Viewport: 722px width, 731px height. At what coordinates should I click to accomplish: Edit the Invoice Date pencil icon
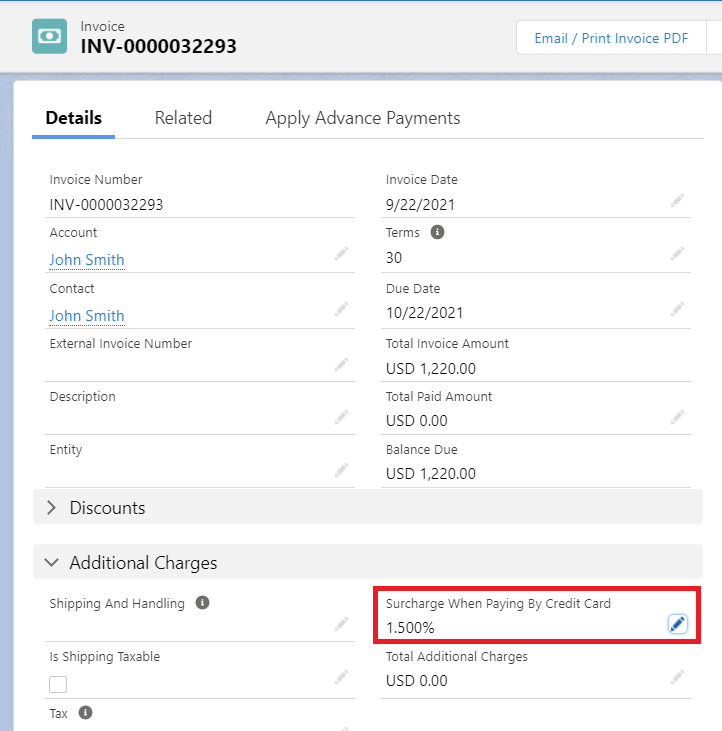(x=678, y=201)
